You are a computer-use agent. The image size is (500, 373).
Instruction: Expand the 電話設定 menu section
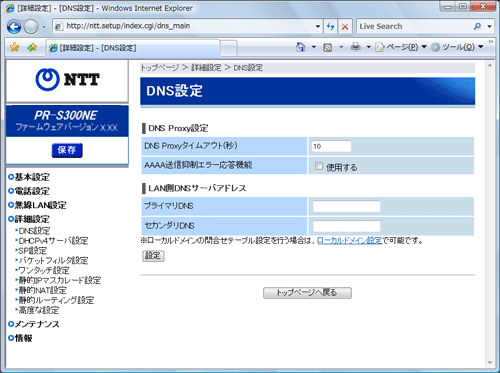pyautogui.click(x=29, y=191)
